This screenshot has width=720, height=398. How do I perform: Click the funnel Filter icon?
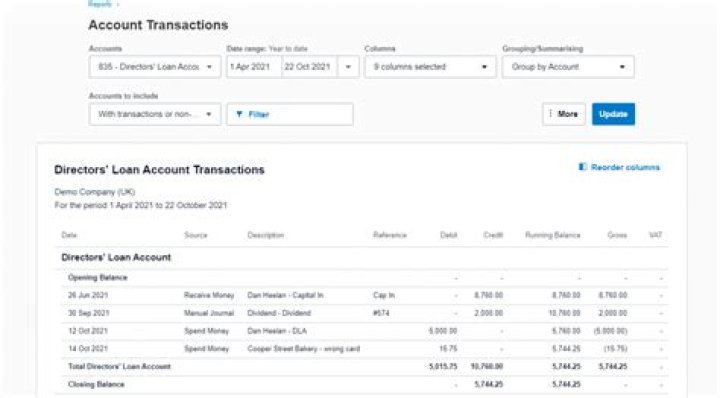239,114
